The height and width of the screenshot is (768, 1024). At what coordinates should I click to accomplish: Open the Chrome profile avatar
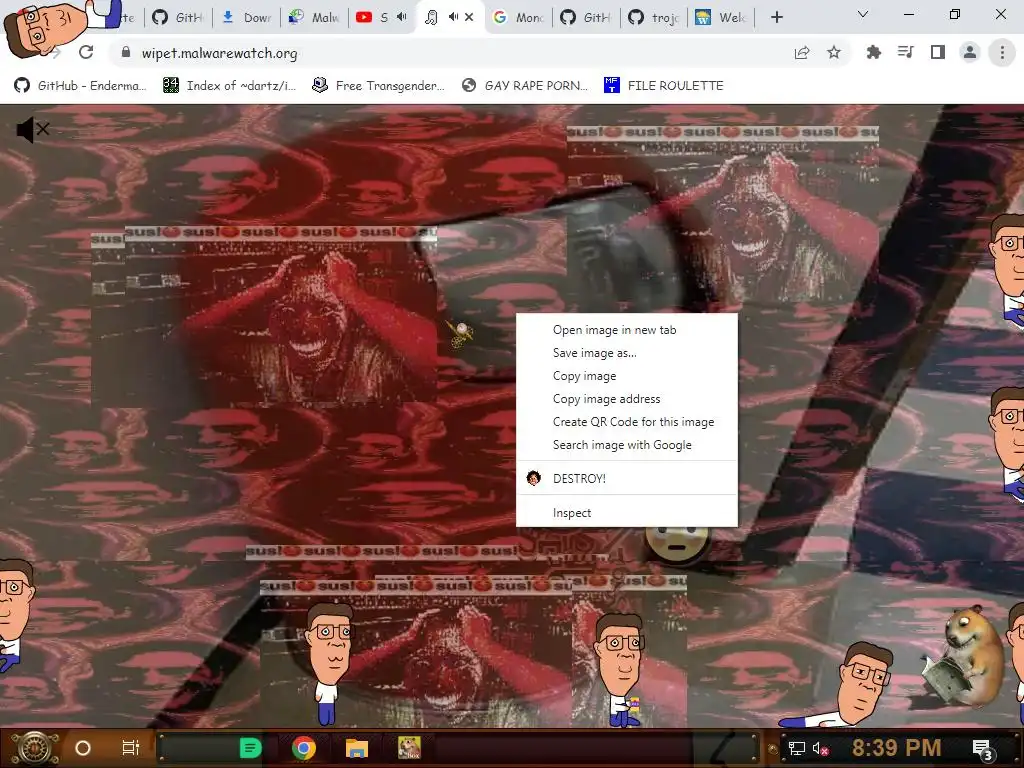tap(970, 52)
